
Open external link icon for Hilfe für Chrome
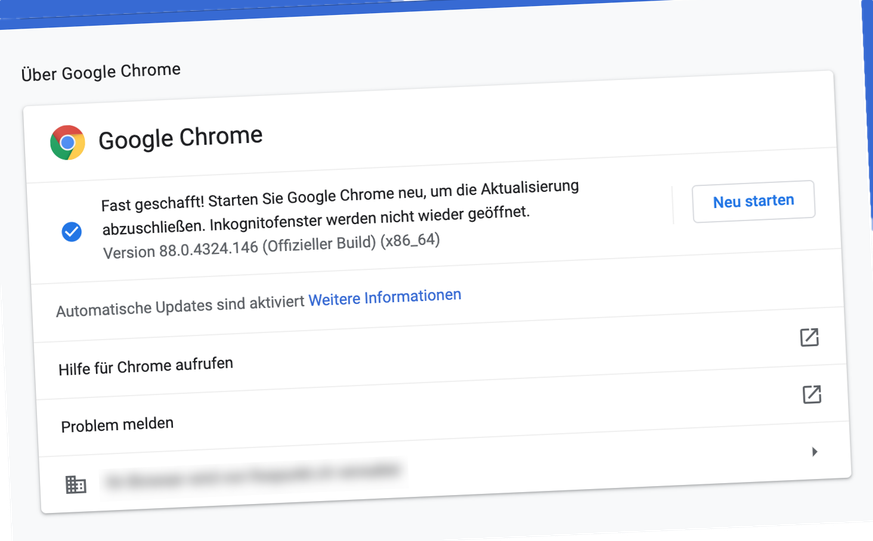tap(809, 337)
